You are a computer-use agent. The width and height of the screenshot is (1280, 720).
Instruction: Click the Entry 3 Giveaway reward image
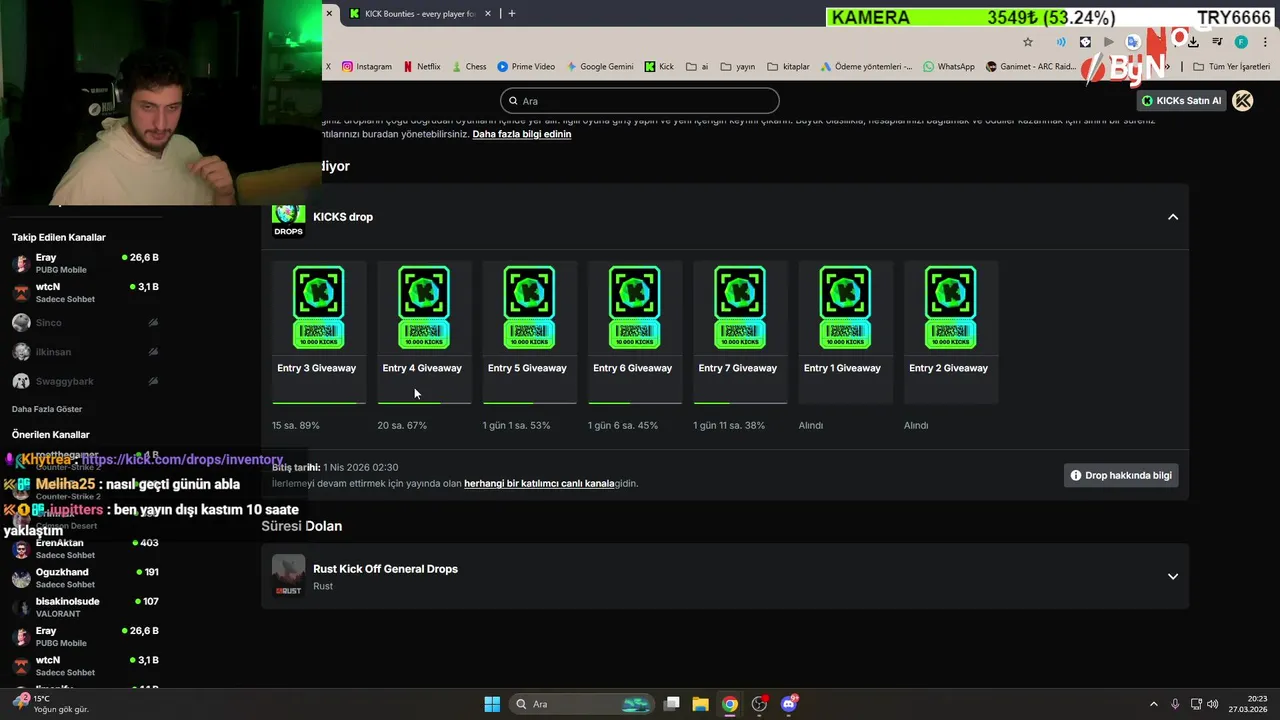[x=318, y=307]
